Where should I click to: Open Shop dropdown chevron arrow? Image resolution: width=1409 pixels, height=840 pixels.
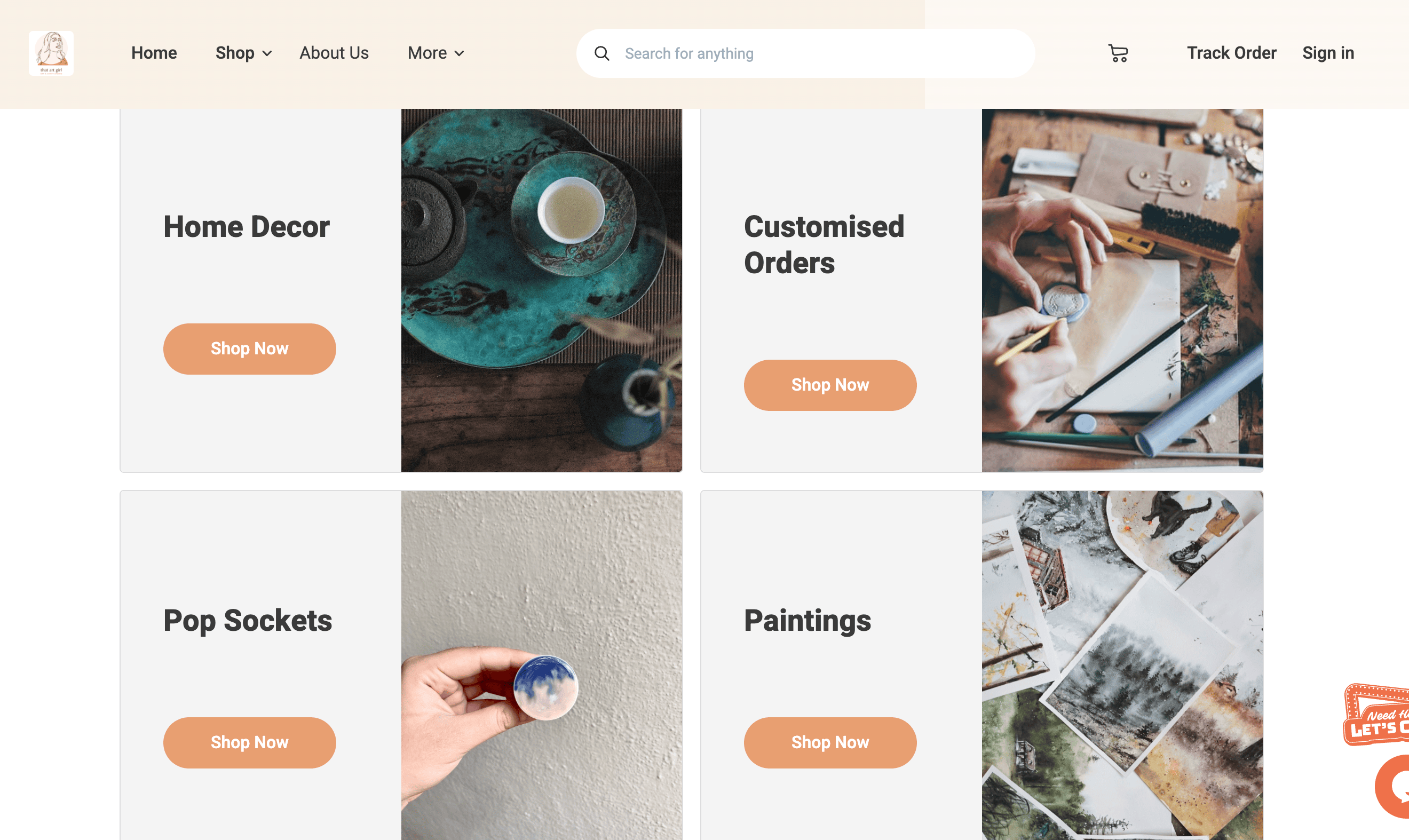pyautogui.click(x=268, y=53)
